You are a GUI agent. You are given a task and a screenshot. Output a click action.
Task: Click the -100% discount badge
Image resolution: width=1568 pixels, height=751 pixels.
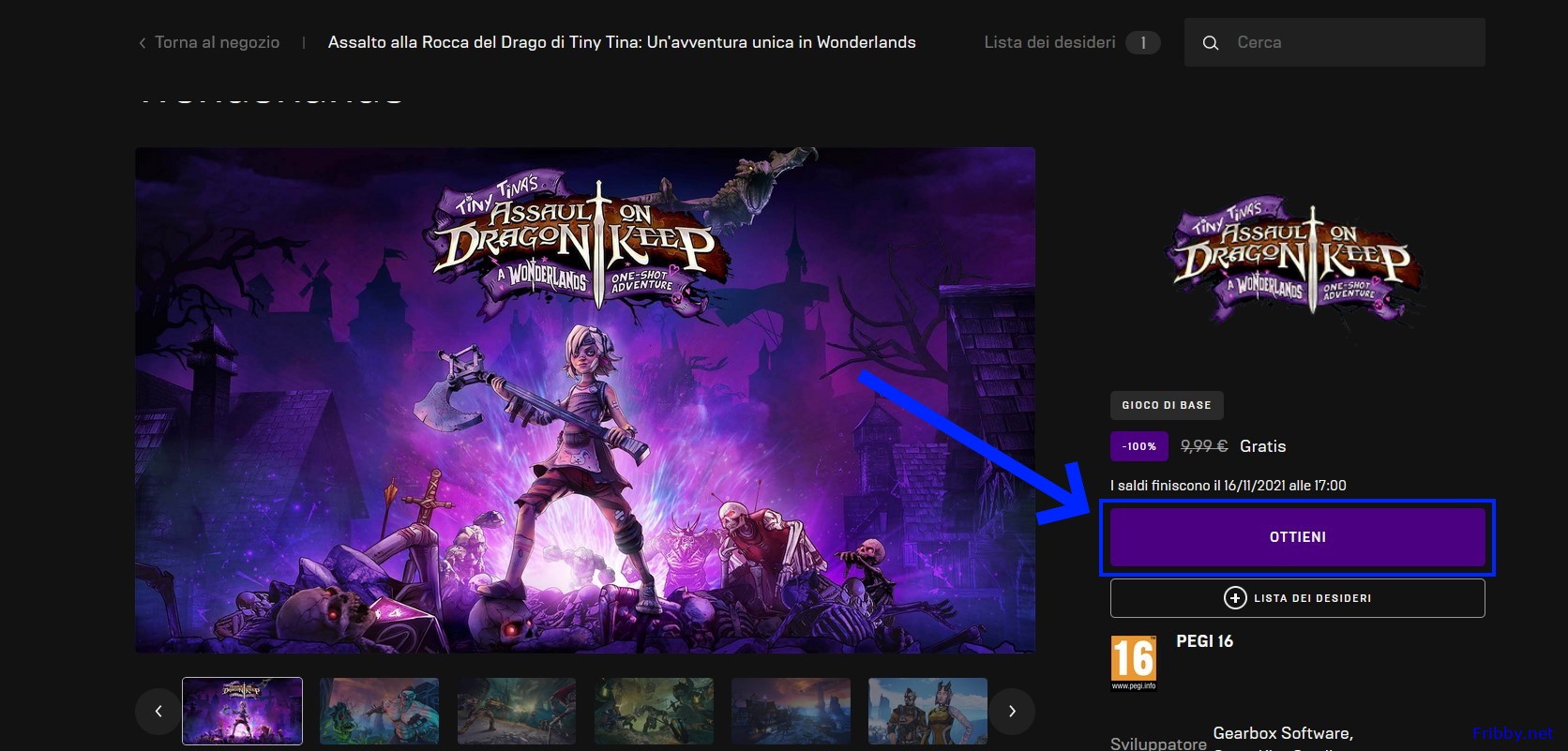click(x=1139, y=446)
